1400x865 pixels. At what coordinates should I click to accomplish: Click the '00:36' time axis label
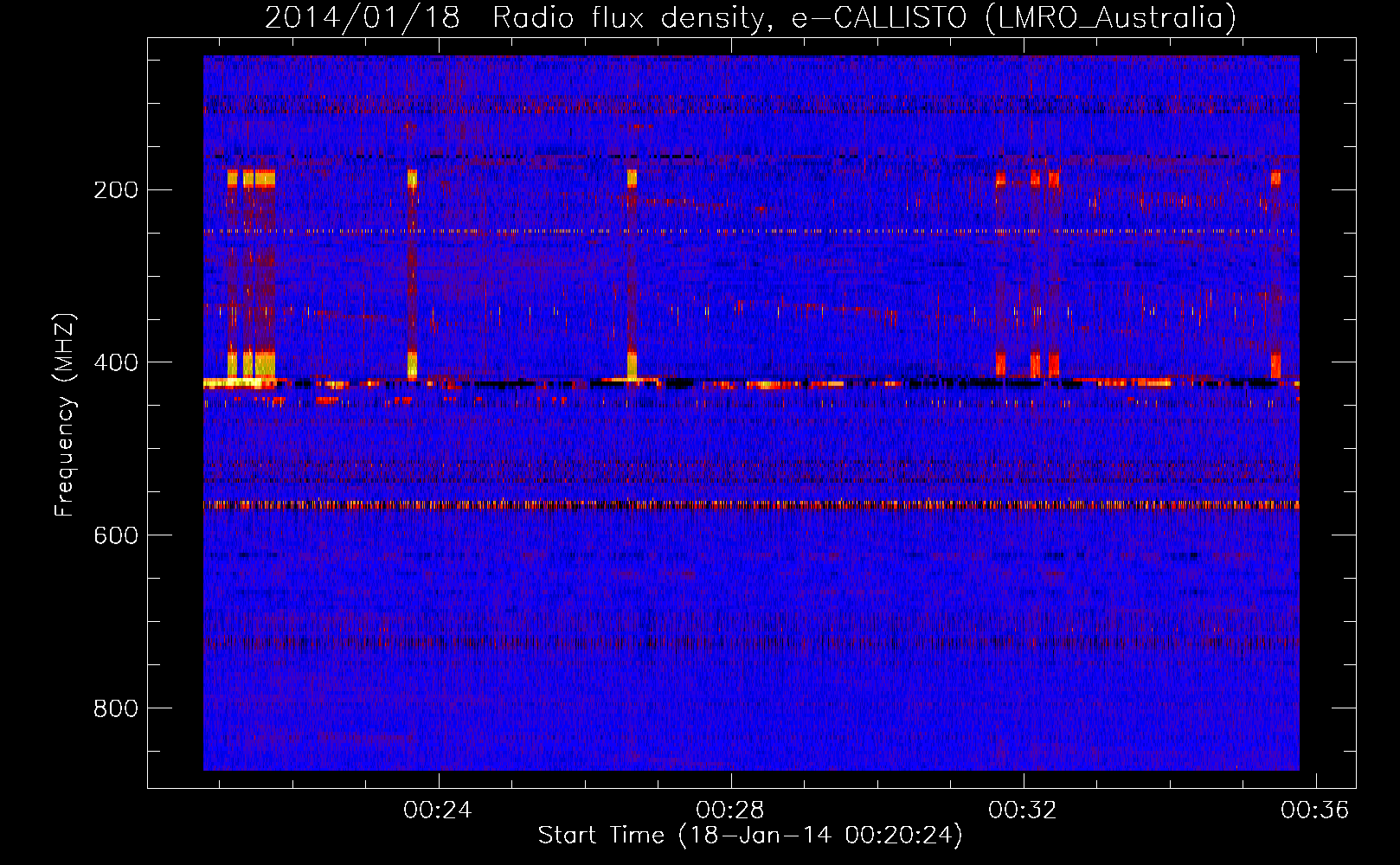[1315, 810]
